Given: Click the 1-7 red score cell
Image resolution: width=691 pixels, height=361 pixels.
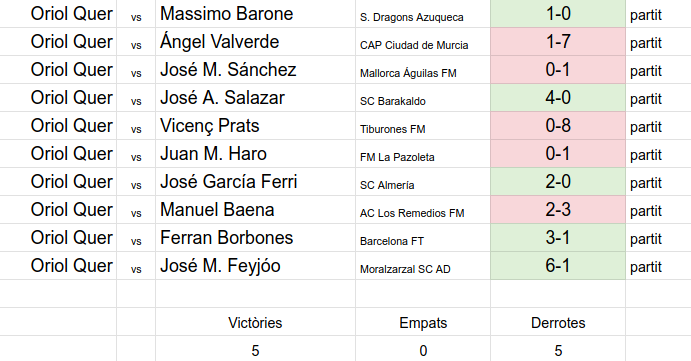Looking at the screenshot, I should point(558,41).
